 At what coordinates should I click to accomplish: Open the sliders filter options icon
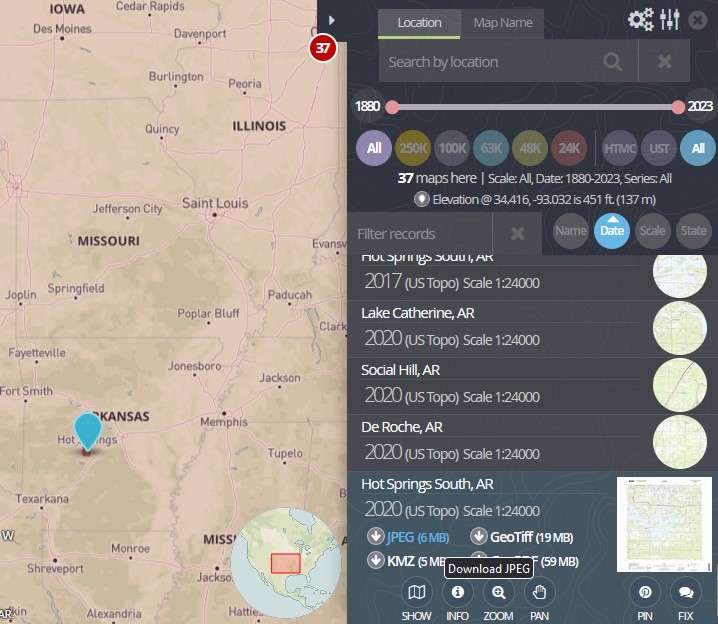670,20
